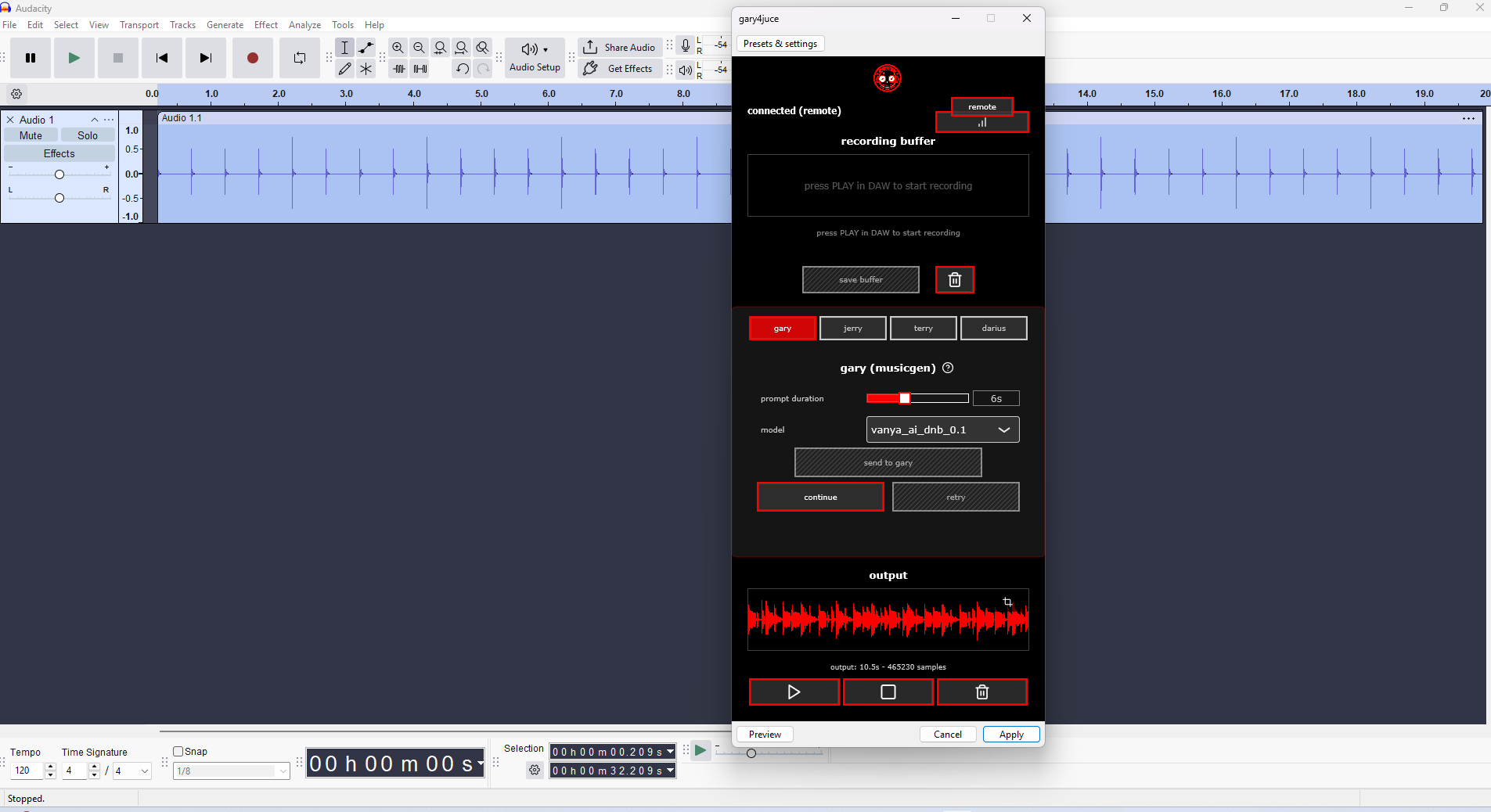Mute the Audio 1 track
This screenshot has width=1491, height=812.
31,135
